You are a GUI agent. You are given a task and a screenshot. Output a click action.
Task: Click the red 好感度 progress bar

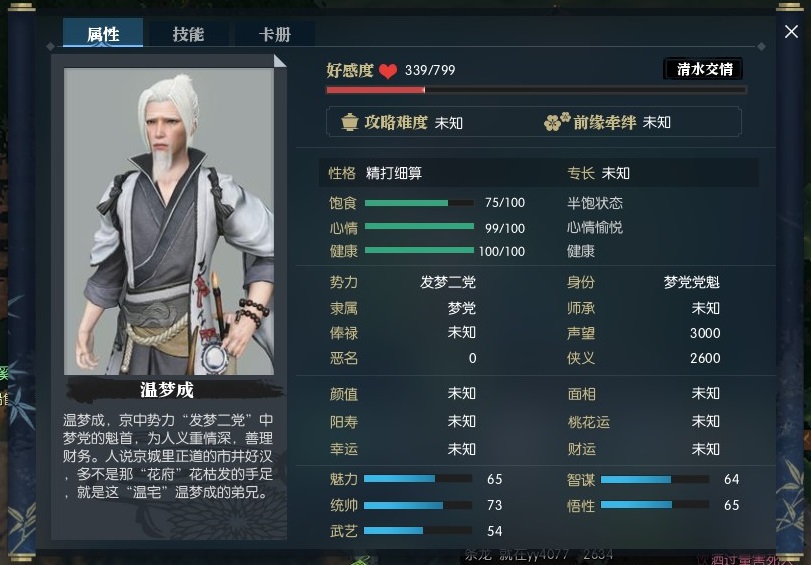point(536,90)
